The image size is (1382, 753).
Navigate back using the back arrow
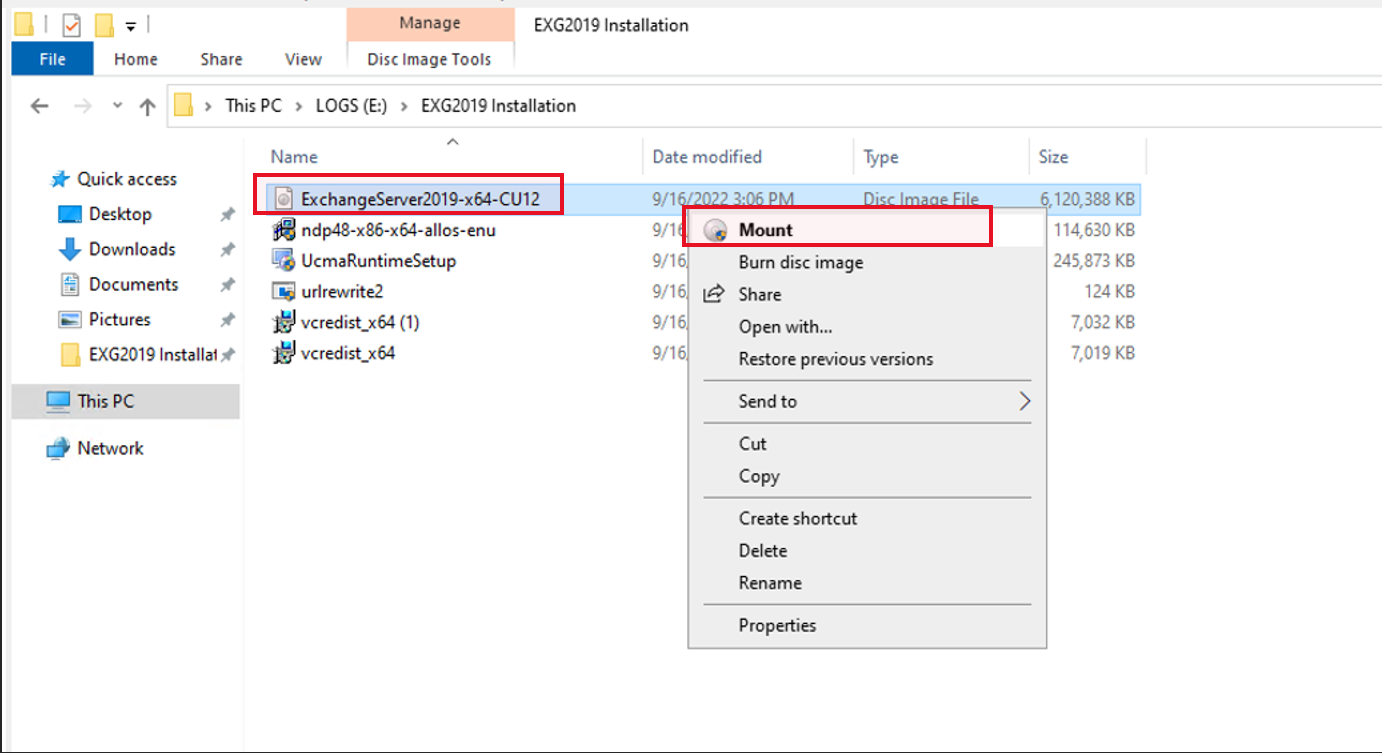[39, 105]
